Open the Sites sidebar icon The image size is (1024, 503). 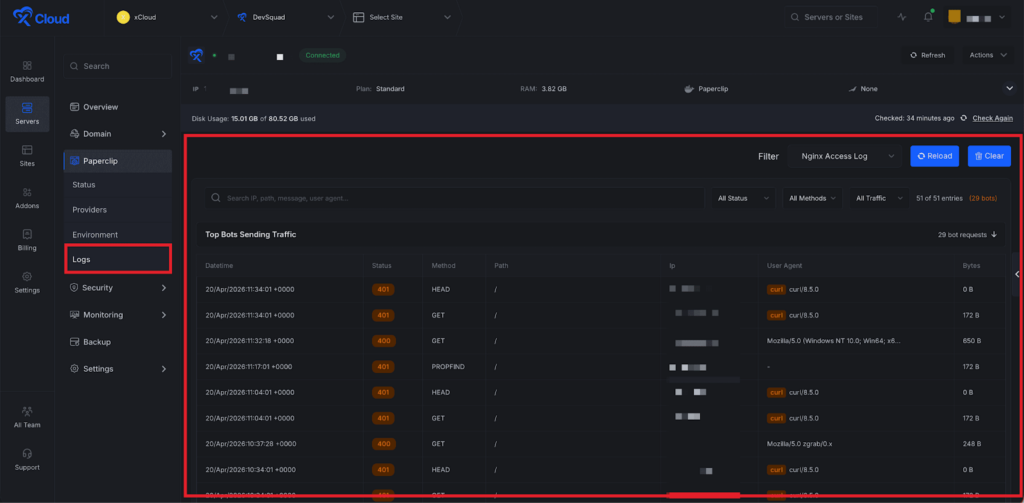(27, 155)
